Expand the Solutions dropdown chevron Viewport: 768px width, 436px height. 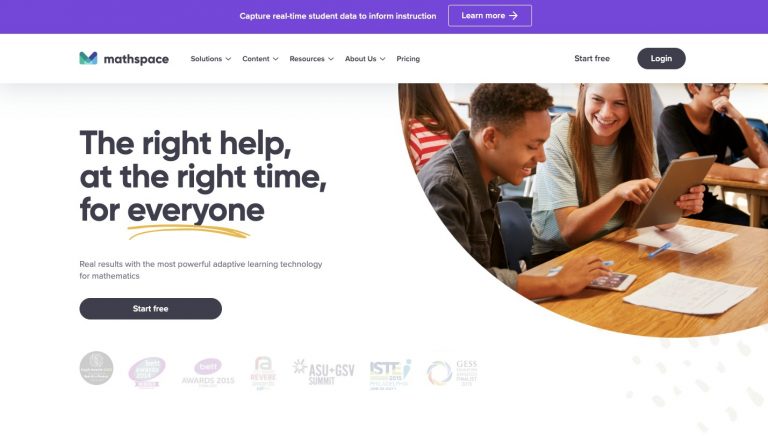tap(228, 59)
